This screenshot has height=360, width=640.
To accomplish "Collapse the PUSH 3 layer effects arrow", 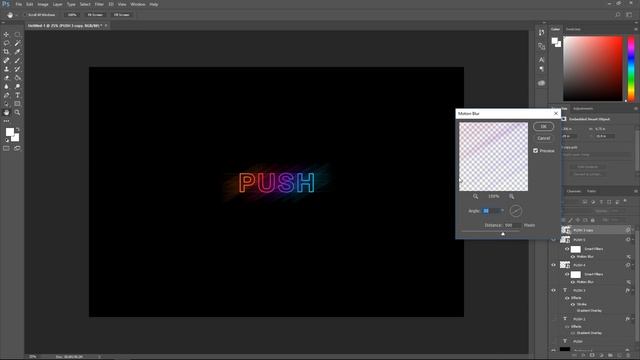I will pos(633,290).
